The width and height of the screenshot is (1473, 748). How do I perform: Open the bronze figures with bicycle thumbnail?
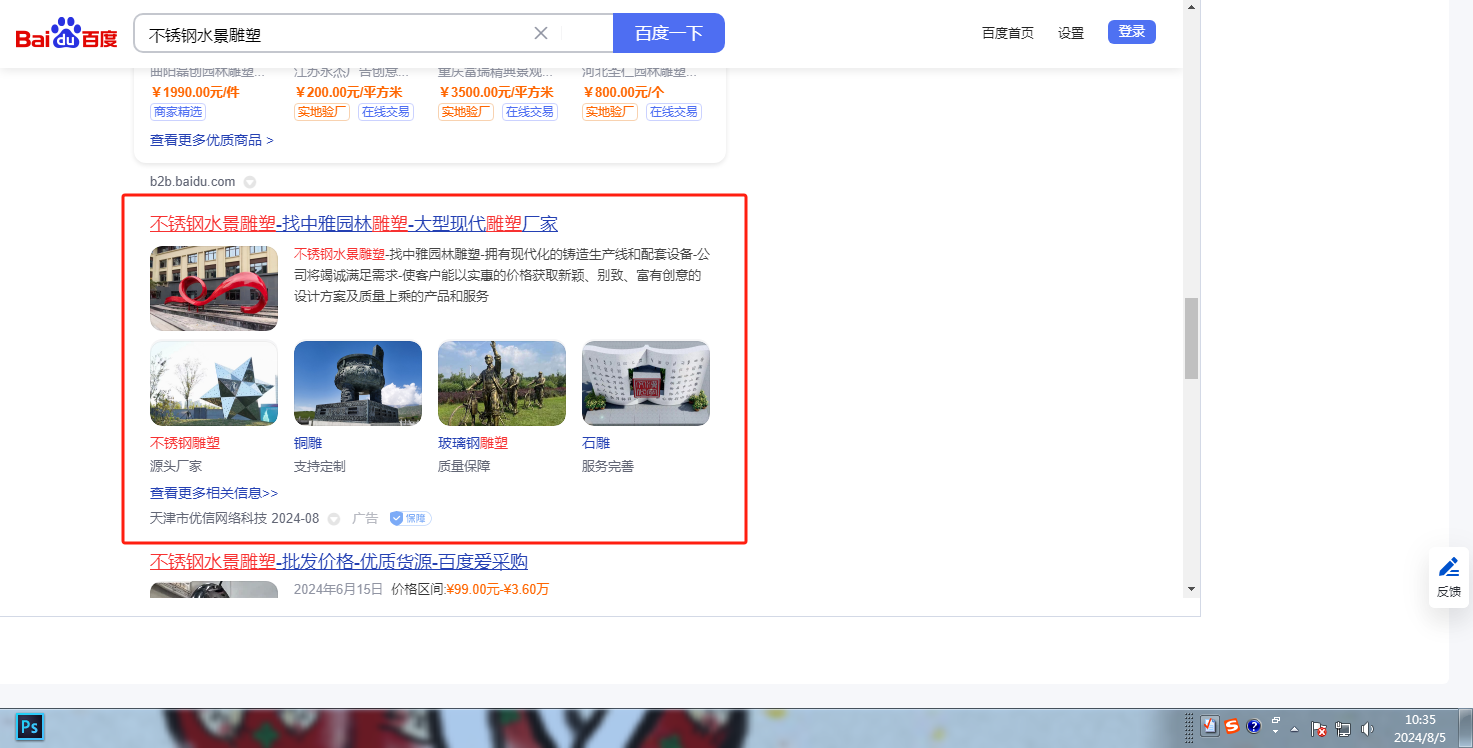click(502, 383)
